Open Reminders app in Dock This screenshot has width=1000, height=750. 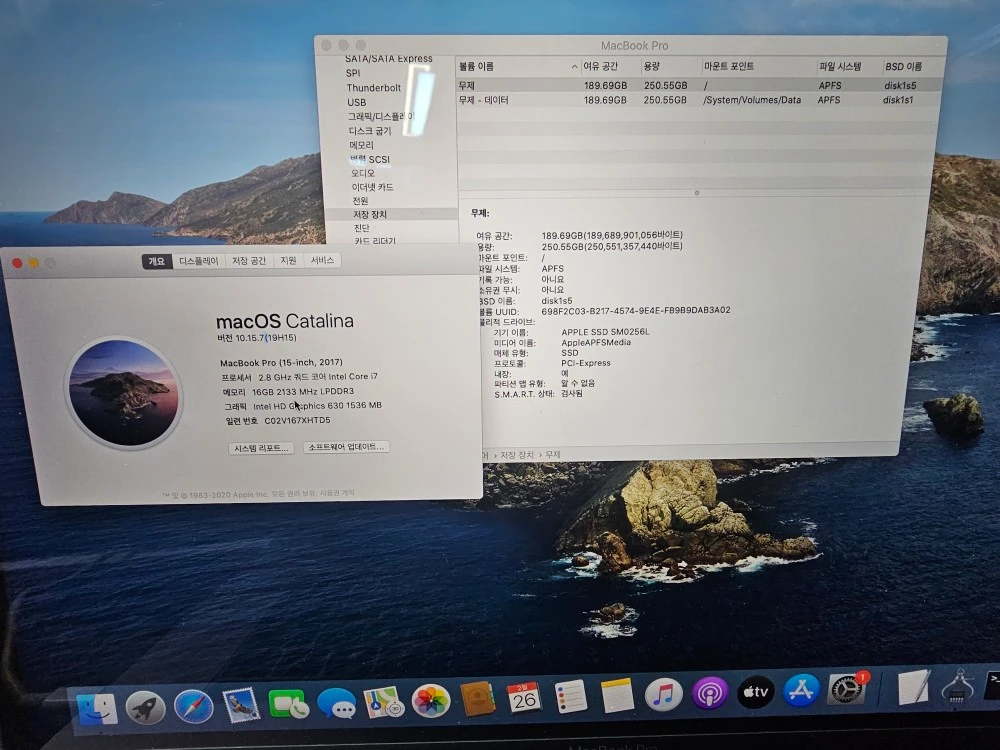coord(570,696)
